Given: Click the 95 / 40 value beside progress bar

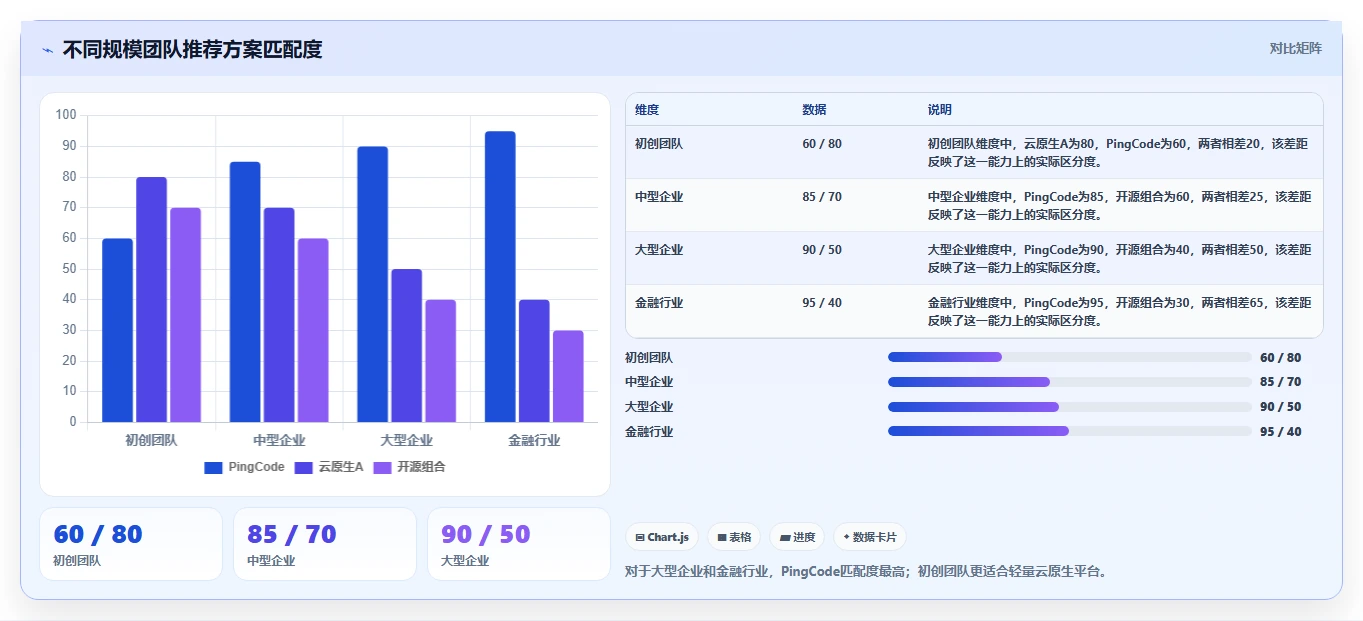Looking at the screenshot, I should [1281, 432].
